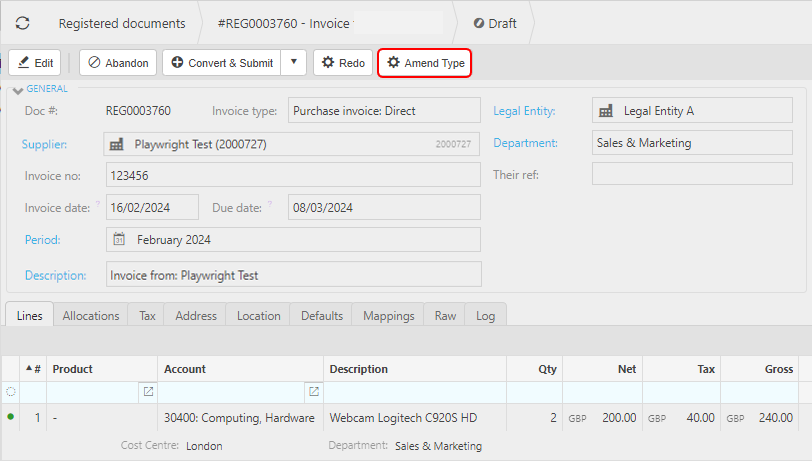Click the green status dot on line 1
The width and height of the screenshot is (812, 462).
(x=11, y=417)
